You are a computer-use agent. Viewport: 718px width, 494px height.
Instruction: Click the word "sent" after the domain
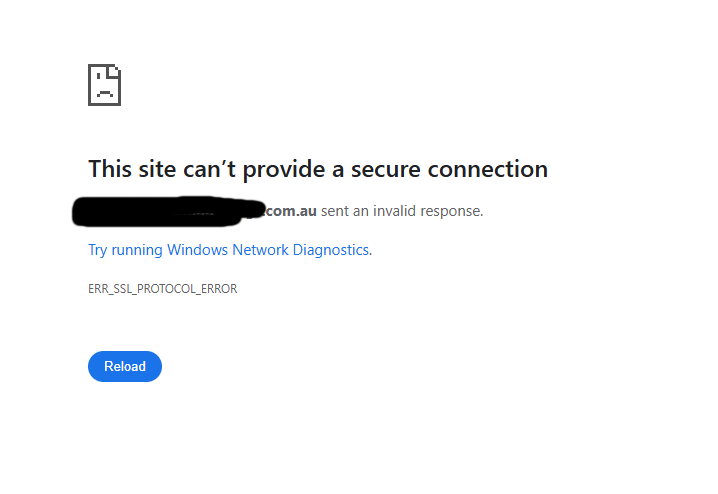click(334, 211)
